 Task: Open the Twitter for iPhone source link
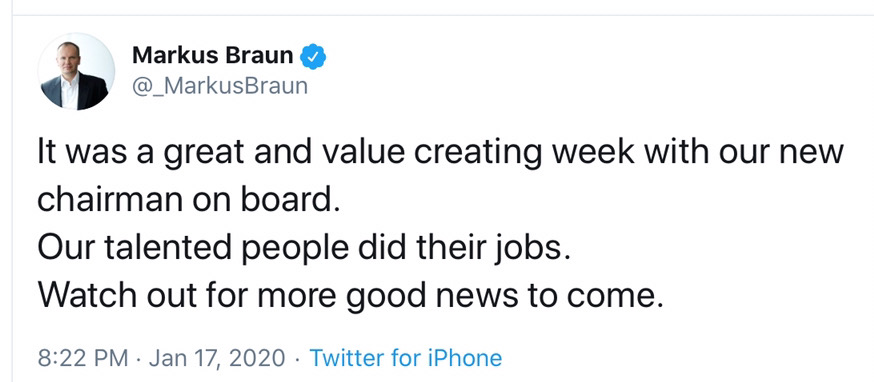[405, 357]
